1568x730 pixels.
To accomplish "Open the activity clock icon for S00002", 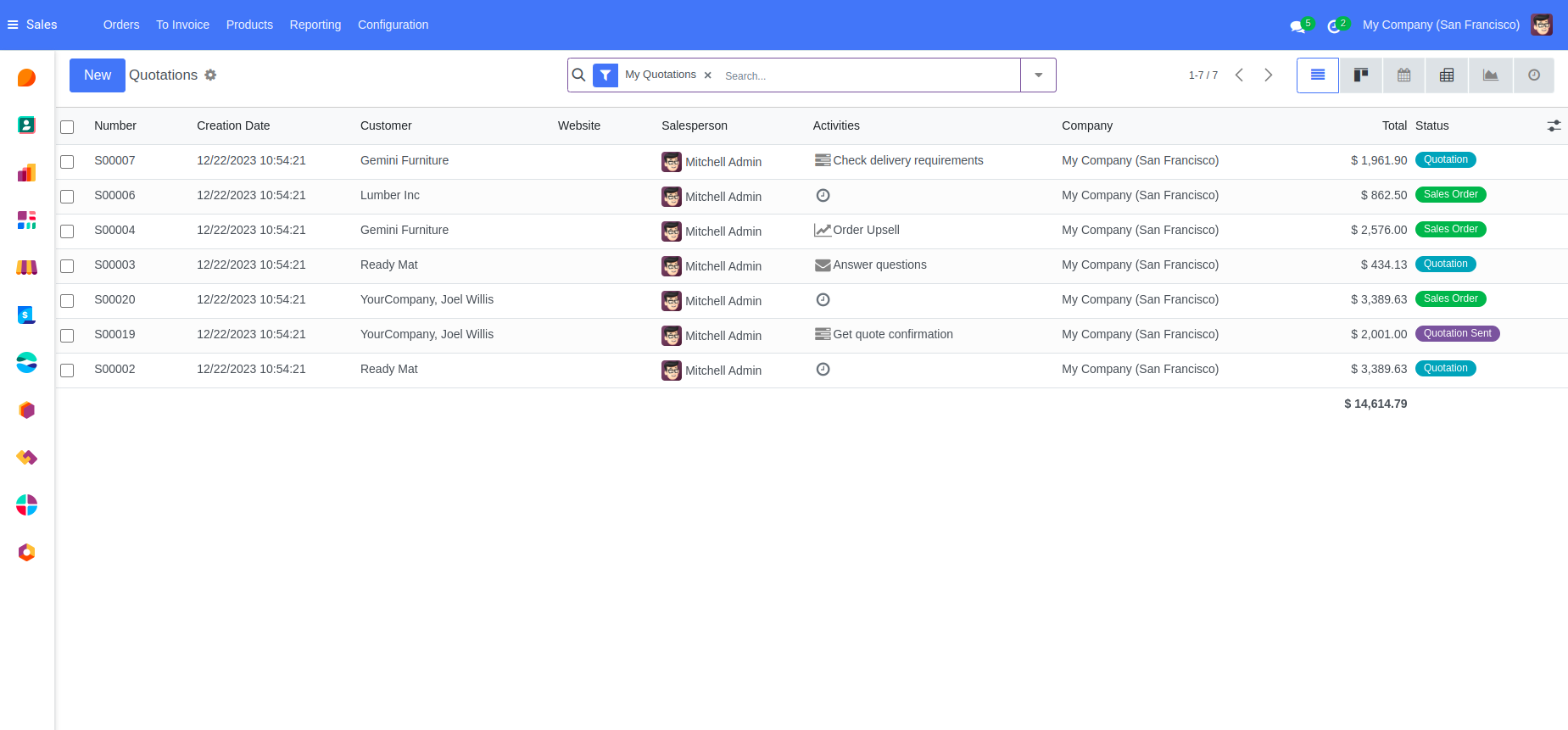I will [x=823, y=369].
